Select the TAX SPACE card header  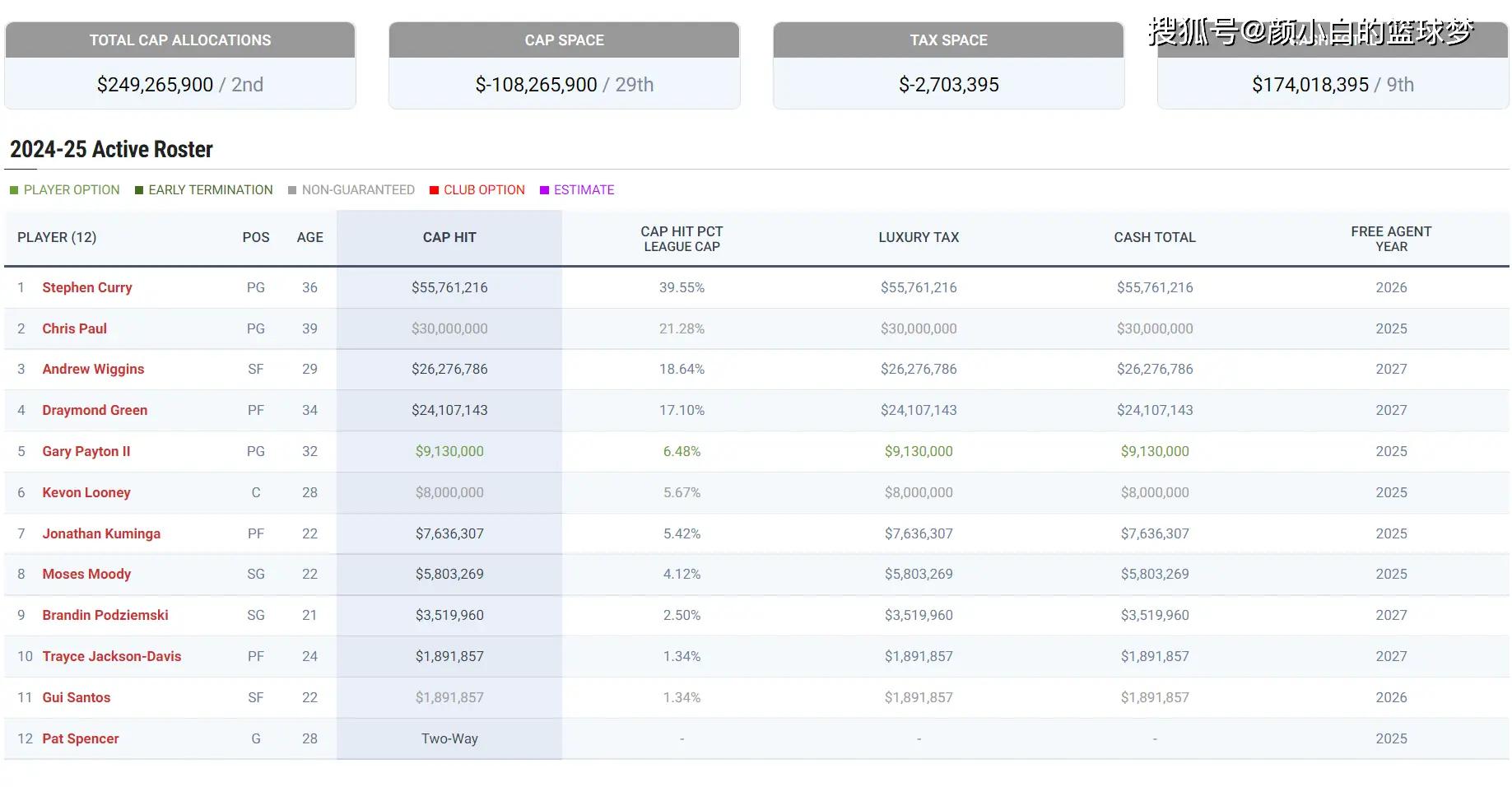[949, 40]
